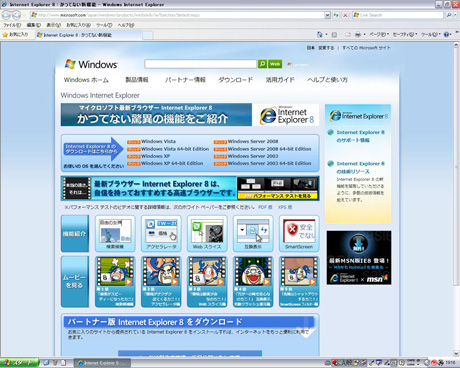The height and width of the screenshot is (368, 460).
Task: Click the 最新MSN版IE8 登場 ad banner
Action: pos(359,258)
